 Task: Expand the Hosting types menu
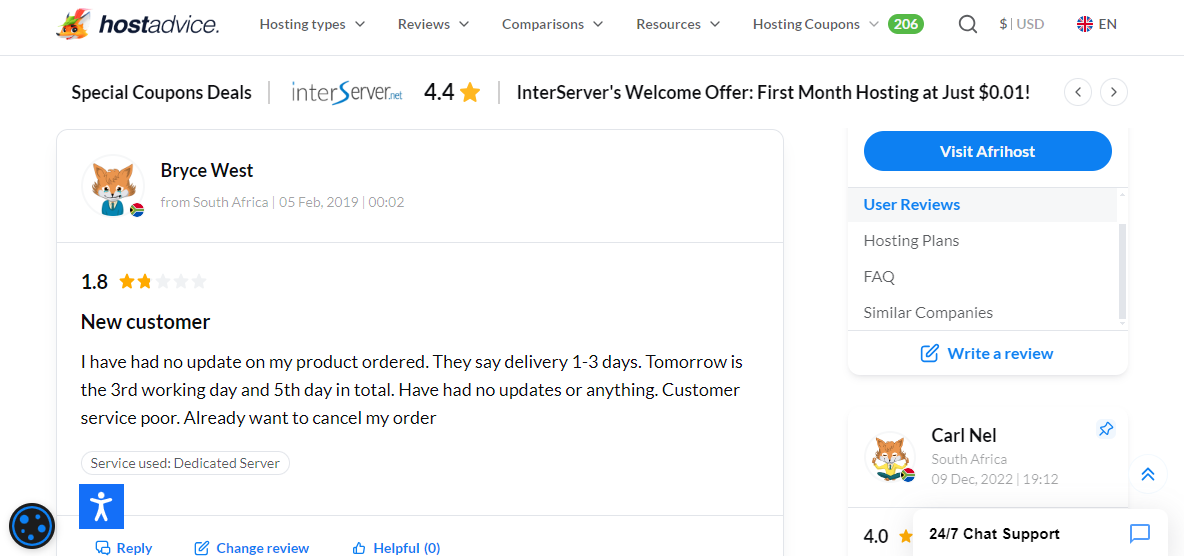click(312, 24)
